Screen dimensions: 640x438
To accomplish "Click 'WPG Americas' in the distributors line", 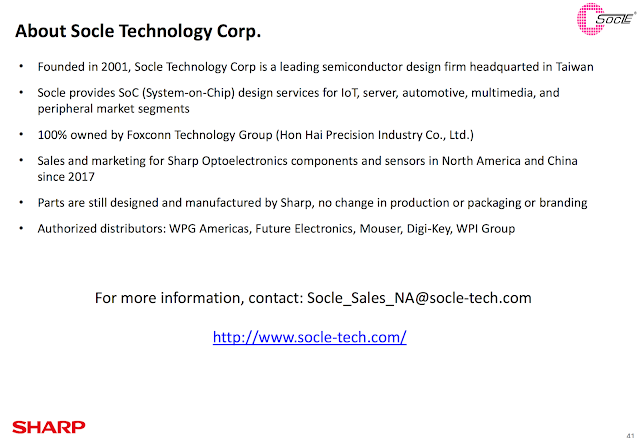I will [210, 229].
